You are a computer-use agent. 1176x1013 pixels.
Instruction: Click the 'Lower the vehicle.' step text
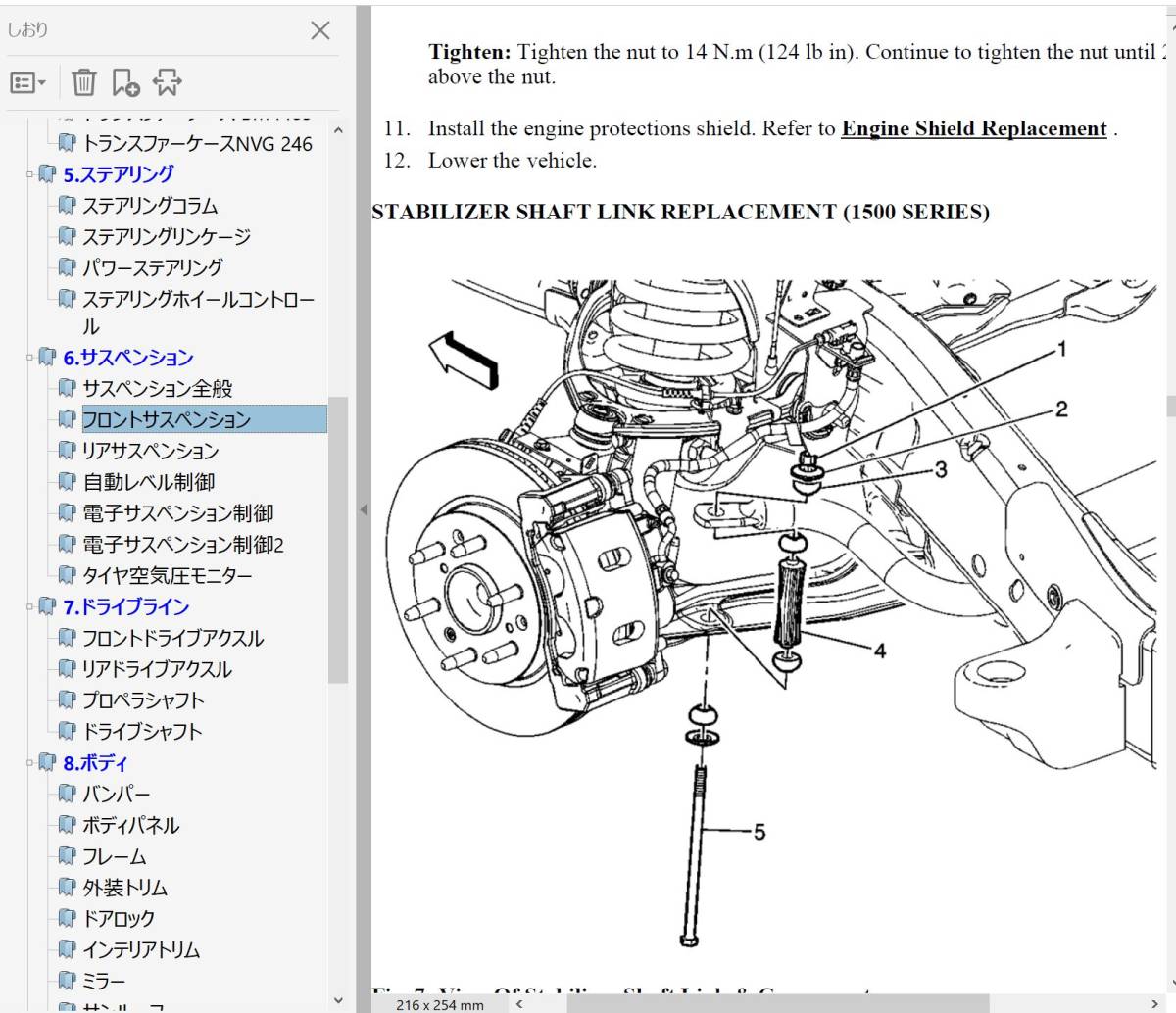pos(512,161)
